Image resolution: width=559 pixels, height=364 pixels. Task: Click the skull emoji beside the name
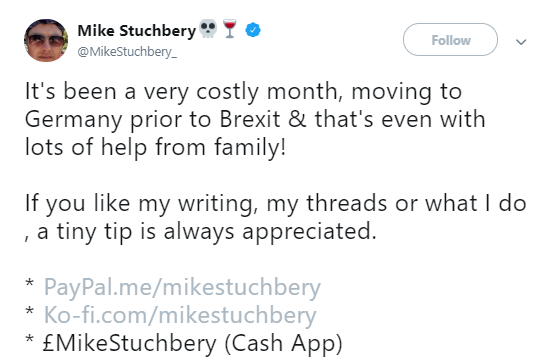(x=208, y=29)
